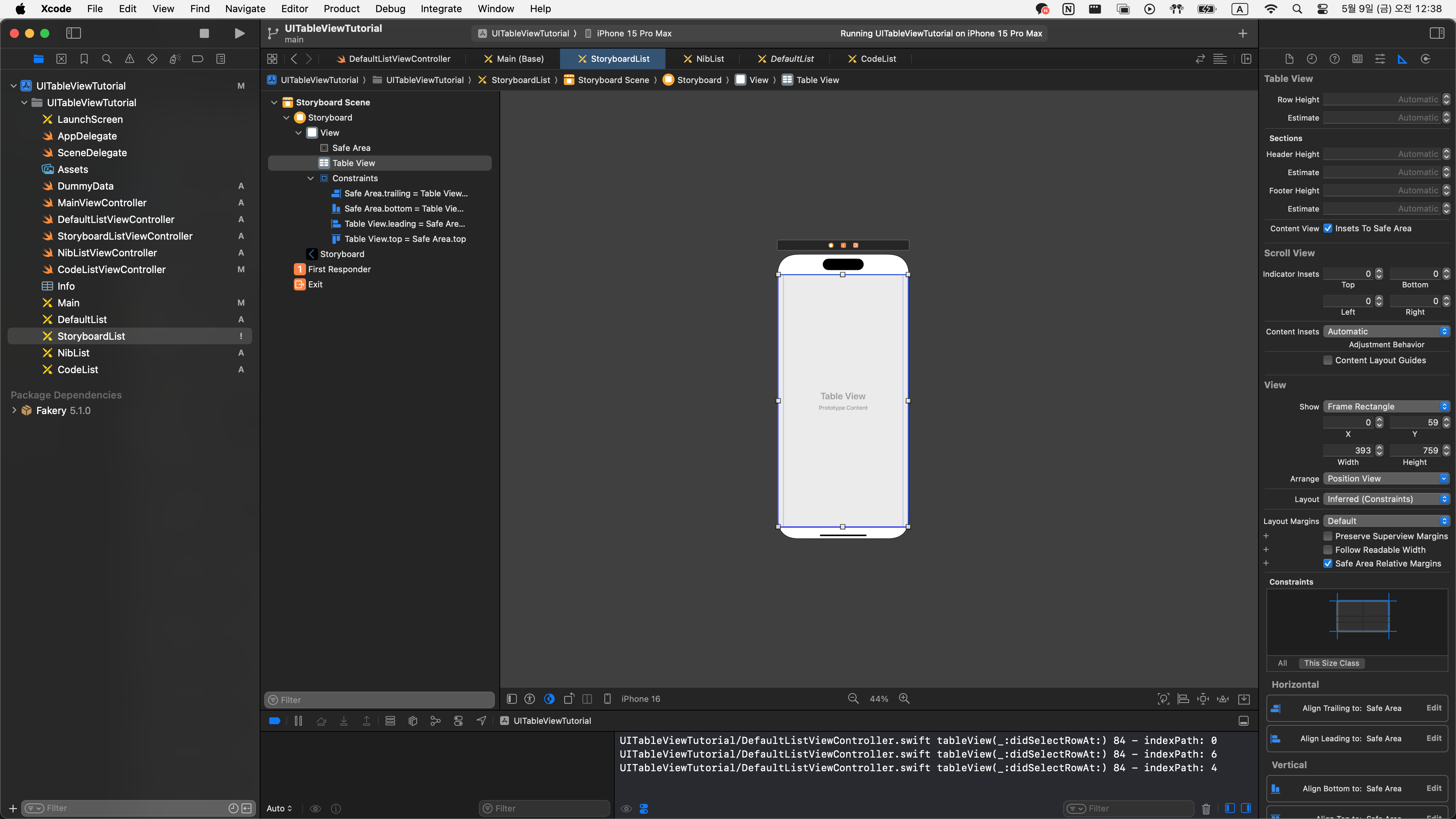
Task: Toggle Insets To Safe Area checkbox
Action: [x=1328, y=228]
